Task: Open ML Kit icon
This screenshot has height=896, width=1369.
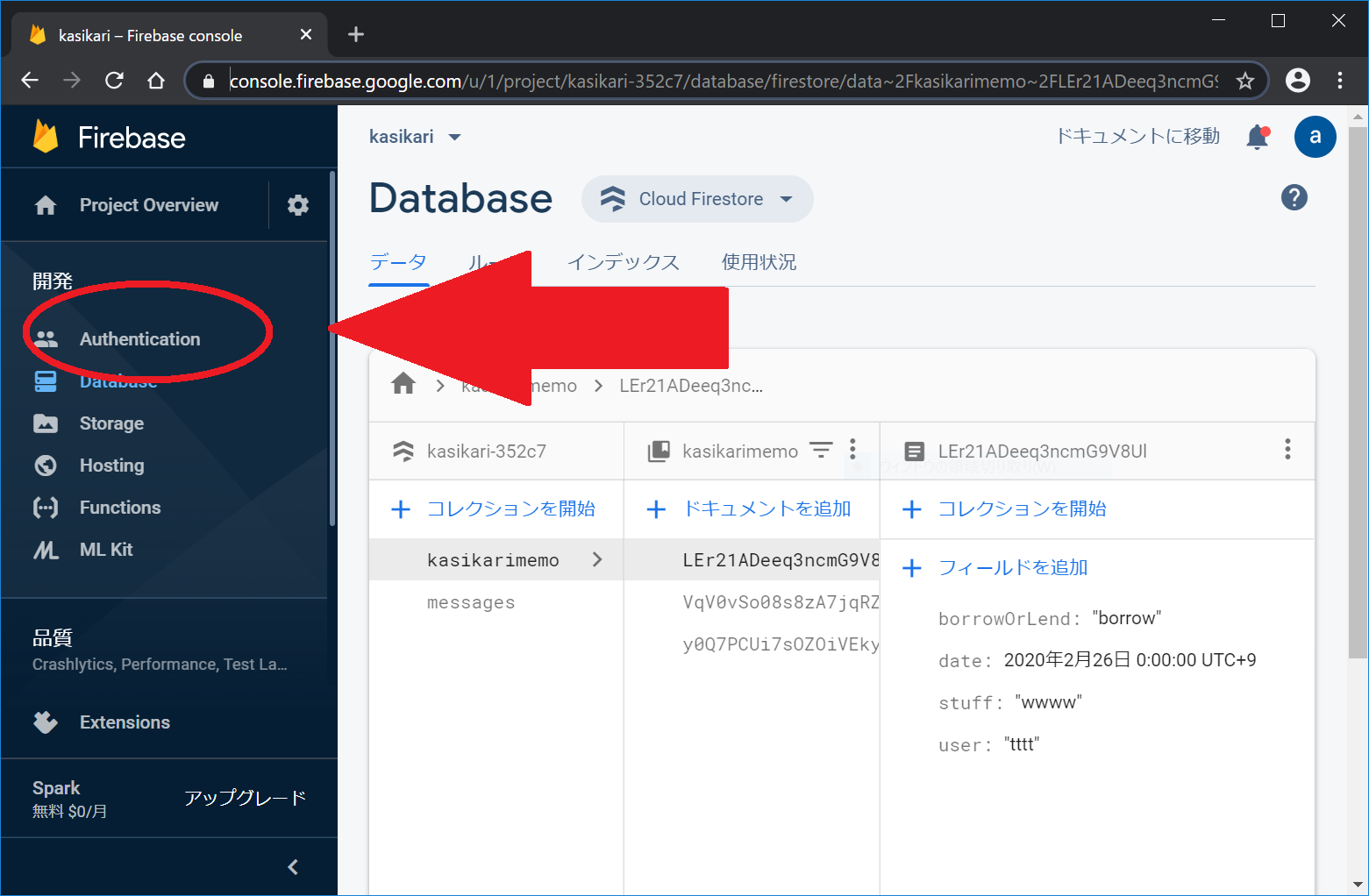Action: pos(46,550)
